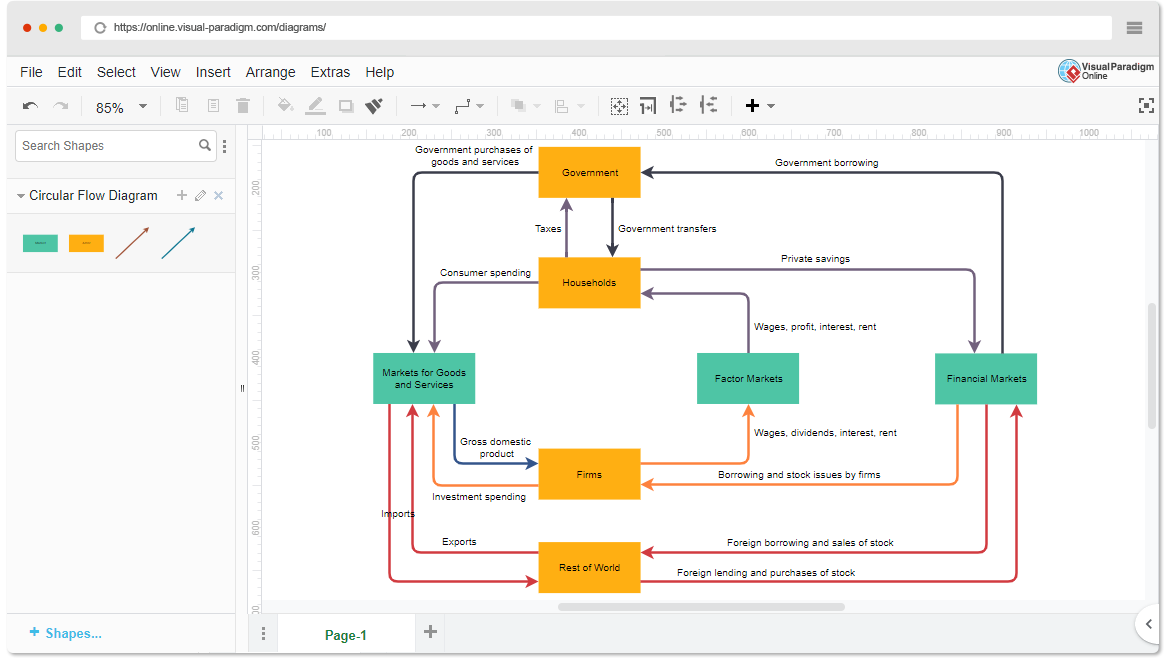The width and height of the screenshot is (1170, 665).
Task: Open Waypoints style dropdown arrow
Action: (480, 107)
